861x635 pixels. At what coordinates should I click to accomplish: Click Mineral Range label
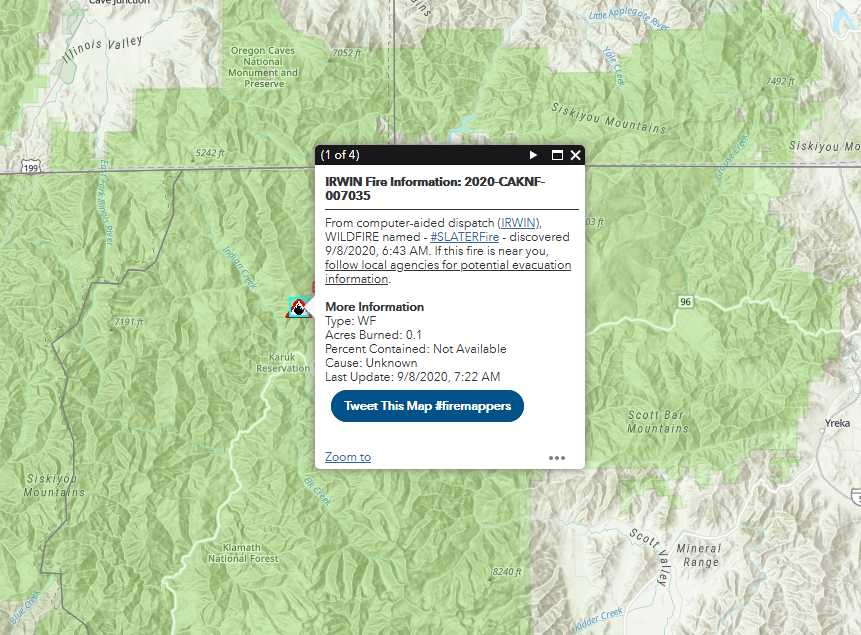tap(698, 555)
